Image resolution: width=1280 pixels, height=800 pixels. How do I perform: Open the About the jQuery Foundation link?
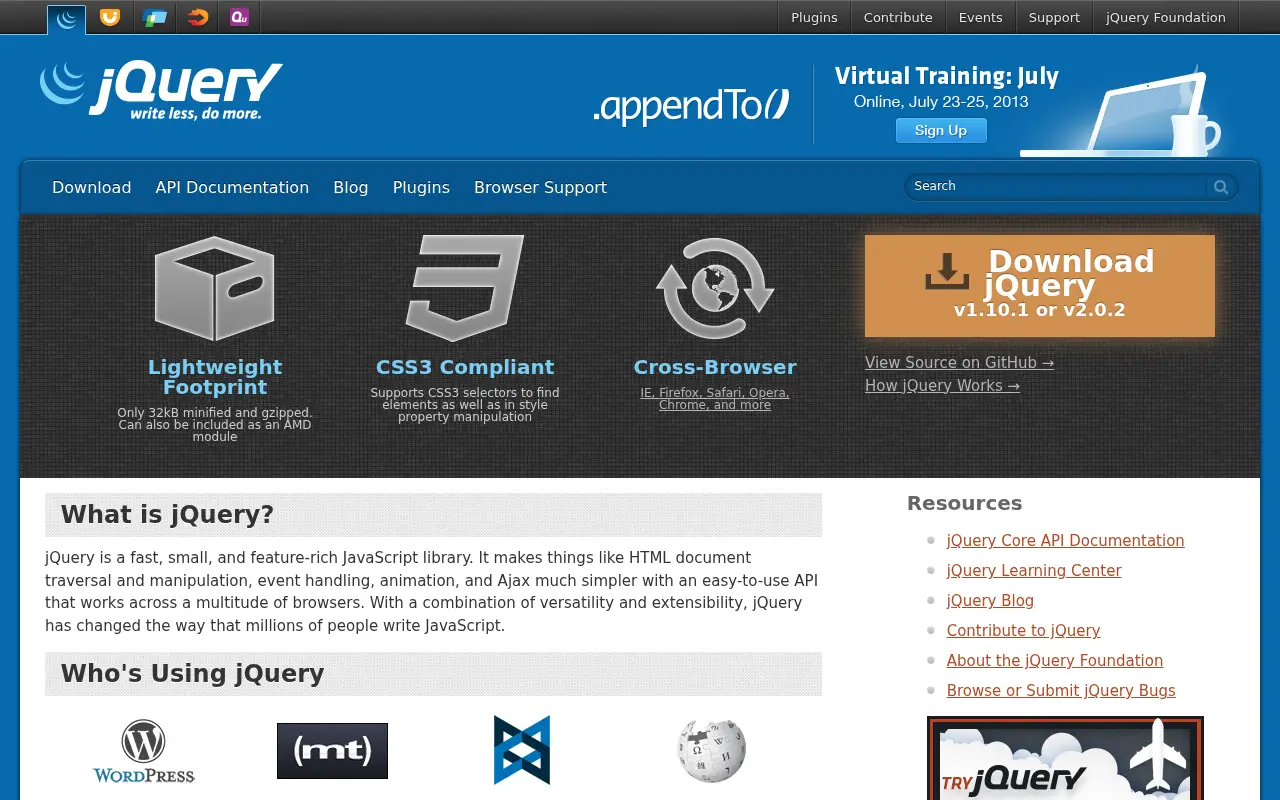point(1055,661)
